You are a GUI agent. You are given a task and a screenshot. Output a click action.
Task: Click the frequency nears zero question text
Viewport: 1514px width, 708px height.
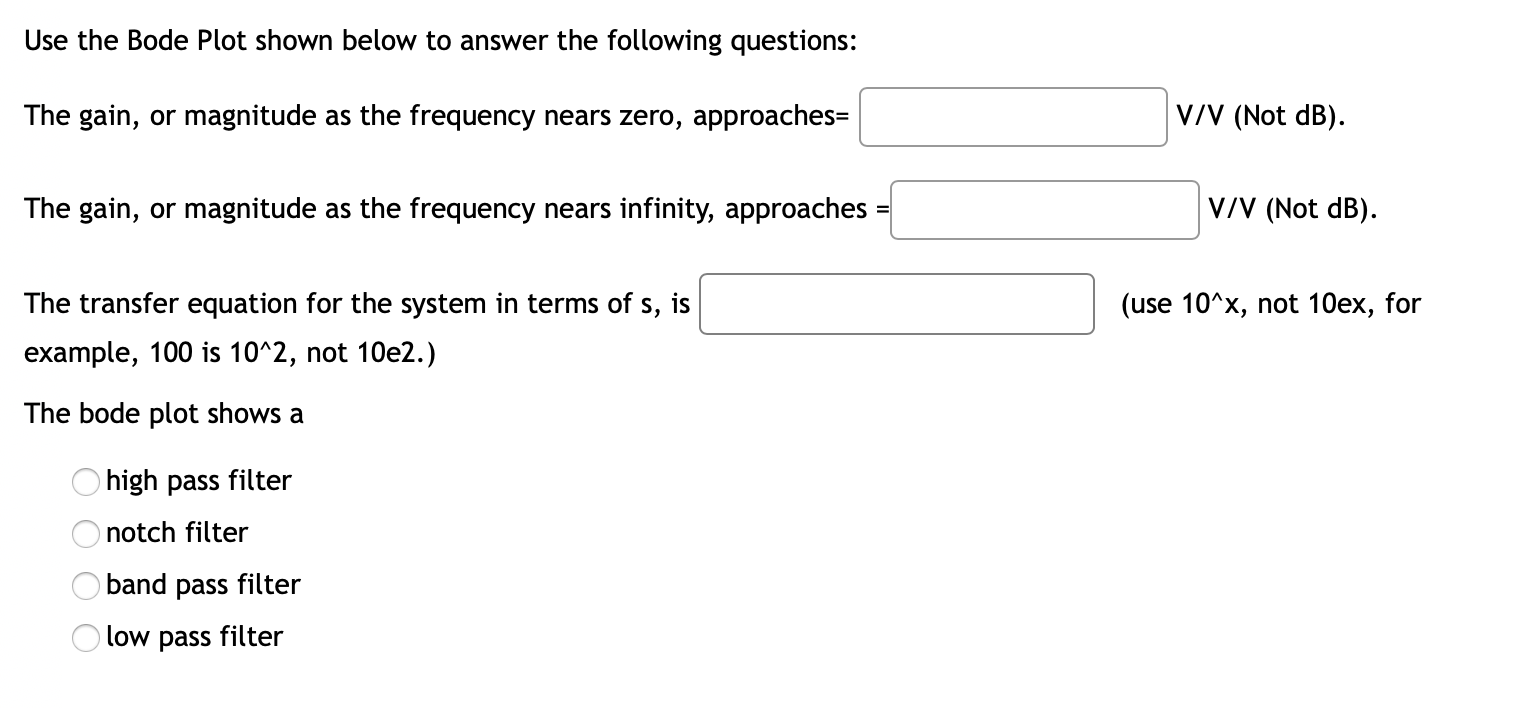pos(438,116)
